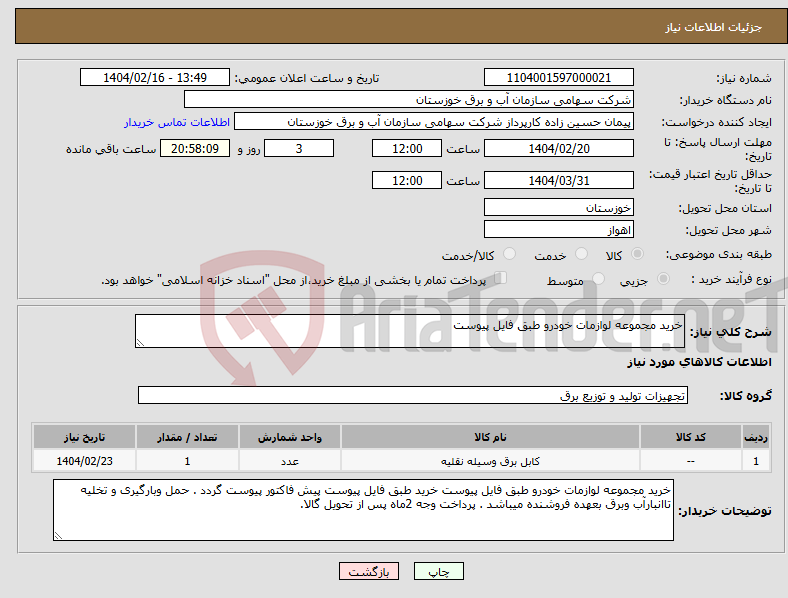Click the کد کالا column header
The height and width of the screenshot is (598, 788).
pos(691,437)
